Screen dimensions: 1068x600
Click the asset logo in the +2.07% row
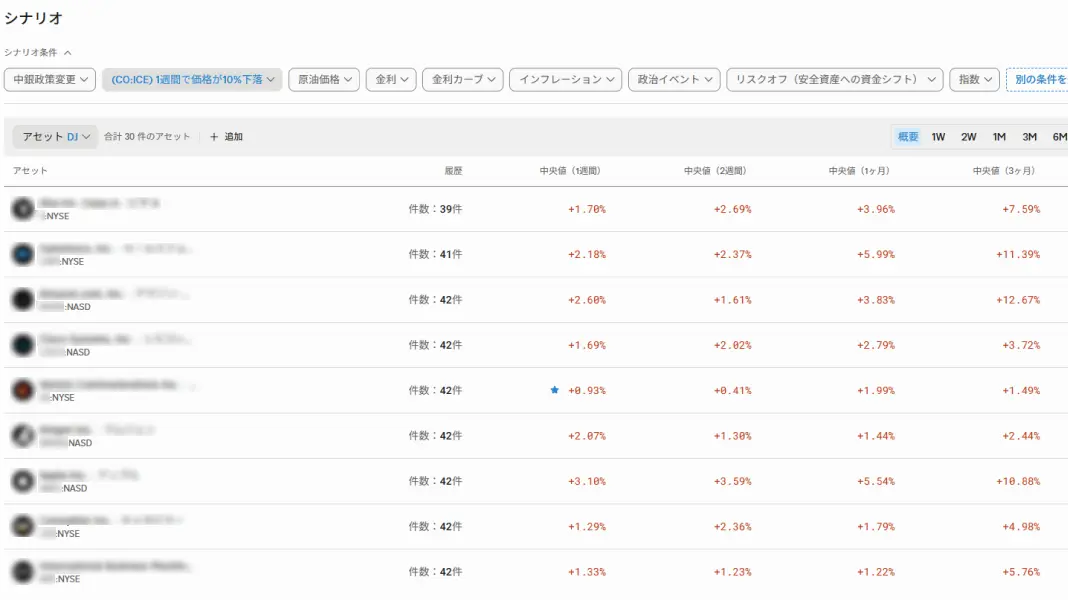click(x=22, y=435)
